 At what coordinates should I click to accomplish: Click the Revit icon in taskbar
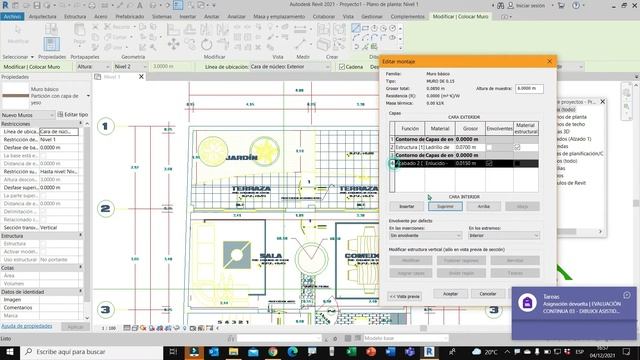(429, 352)
